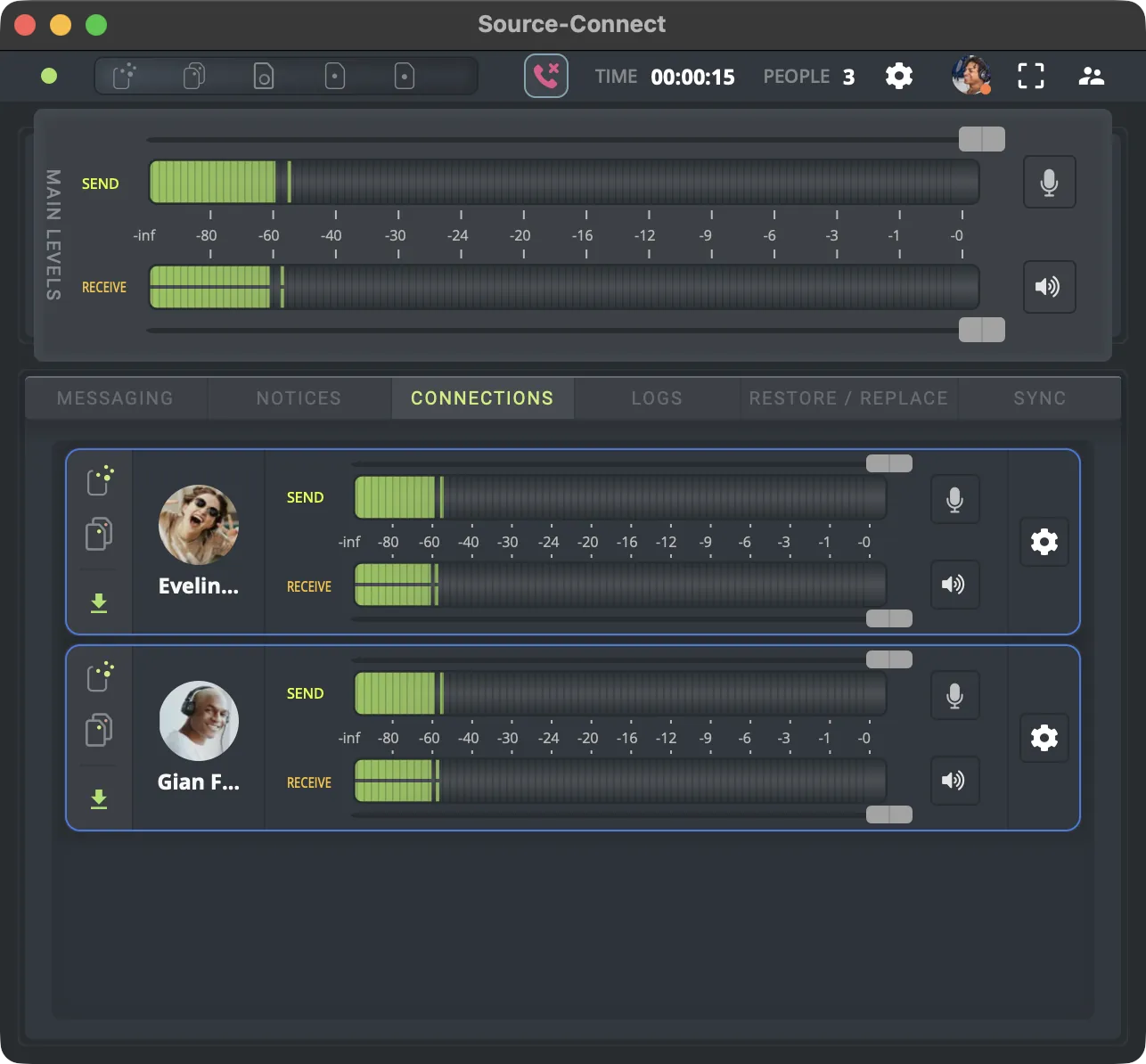The width and height of the screenshot is (1146, 1064).
Task: Click the first file icon with dots in top toolbar
Action: (x=125, y=76)
